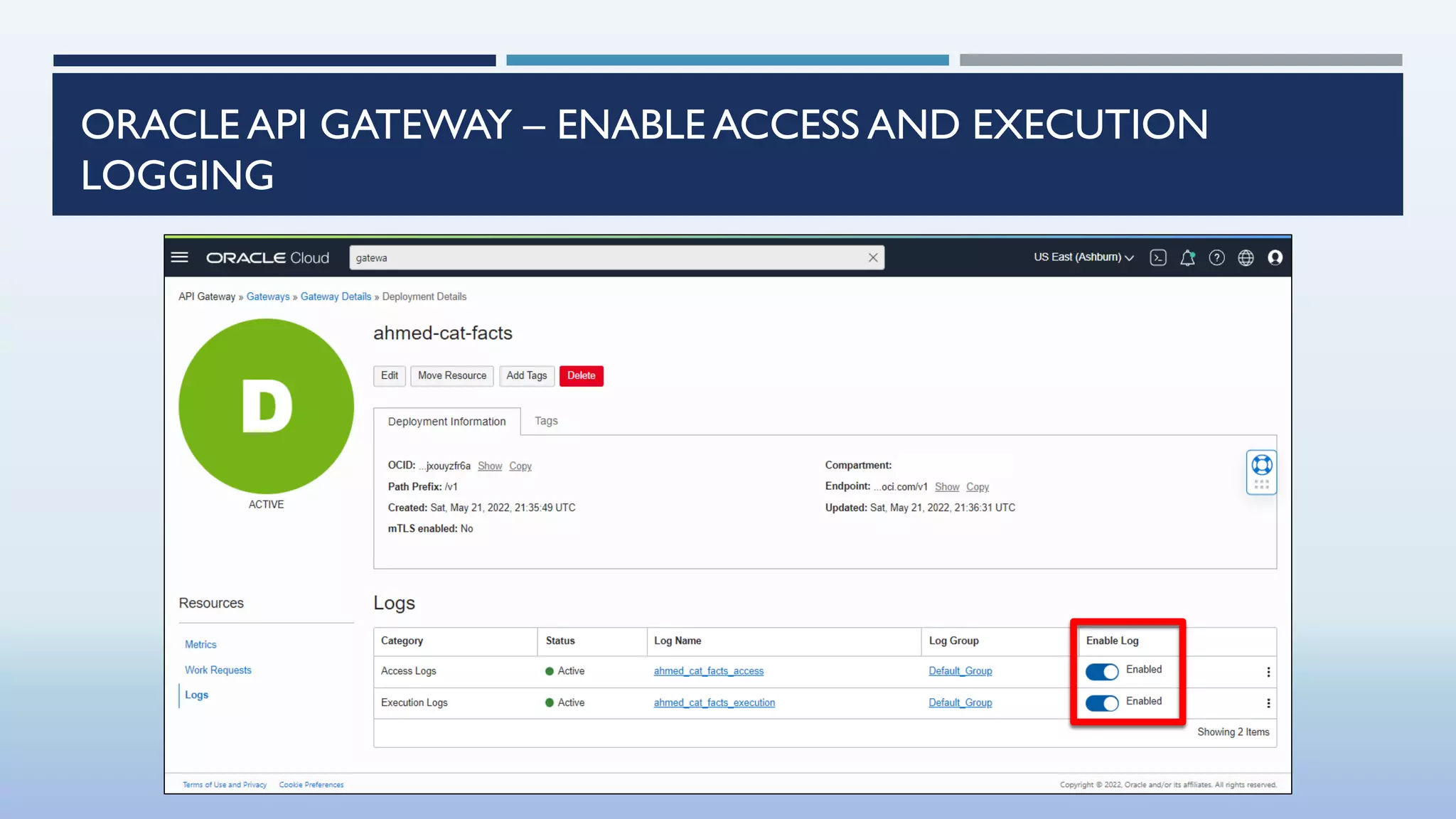
Task: Click Active status in Execution Logs row
Action: point(565,702)
